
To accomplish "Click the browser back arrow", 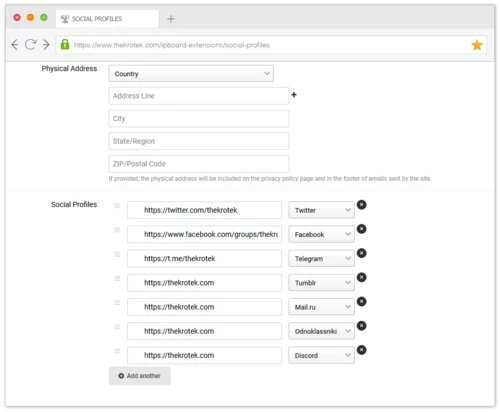I will point(15,45).
